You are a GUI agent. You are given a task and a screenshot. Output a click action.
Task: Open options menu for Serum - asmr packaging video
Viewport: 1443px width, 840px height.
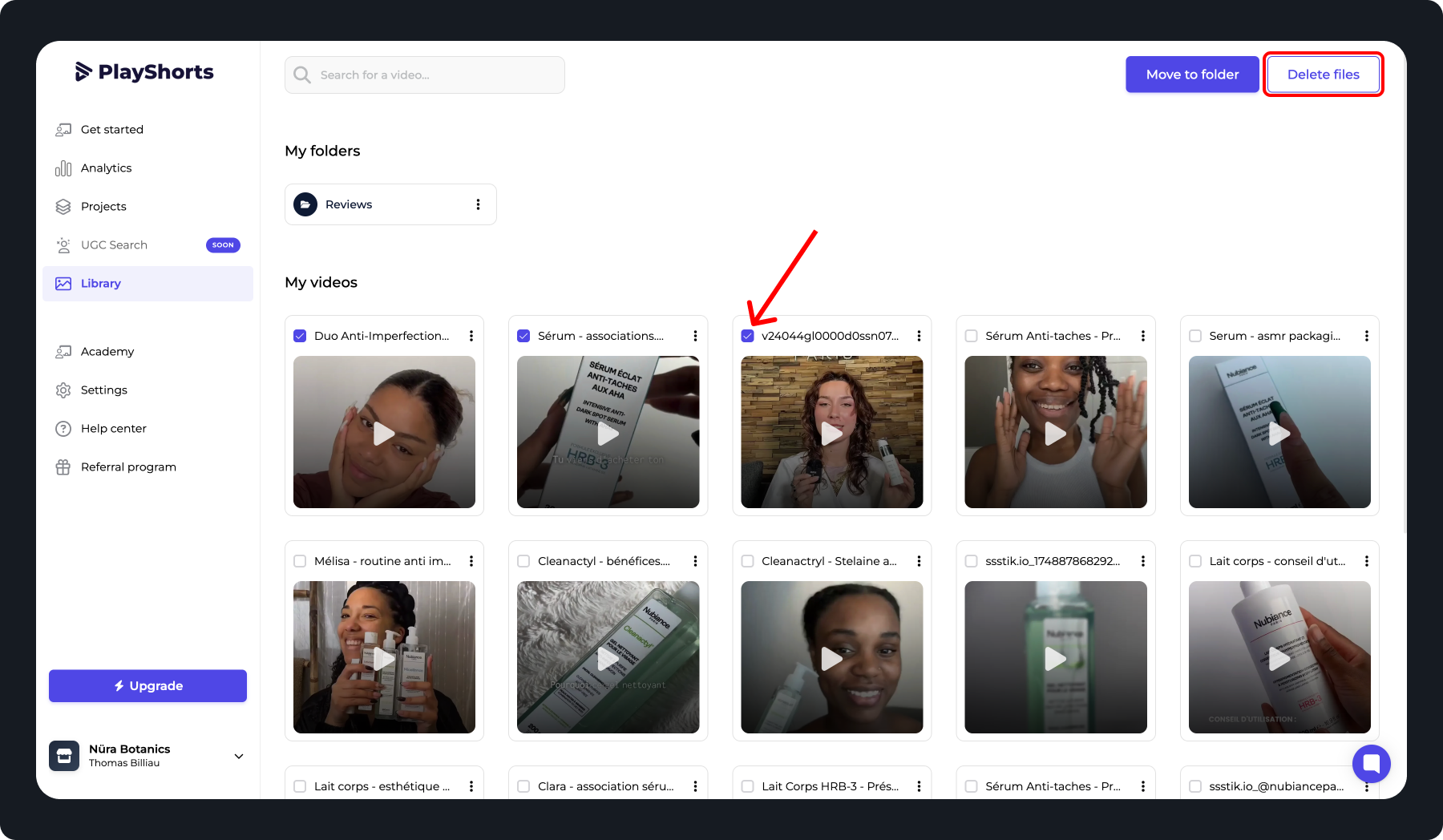point(1366,336)
